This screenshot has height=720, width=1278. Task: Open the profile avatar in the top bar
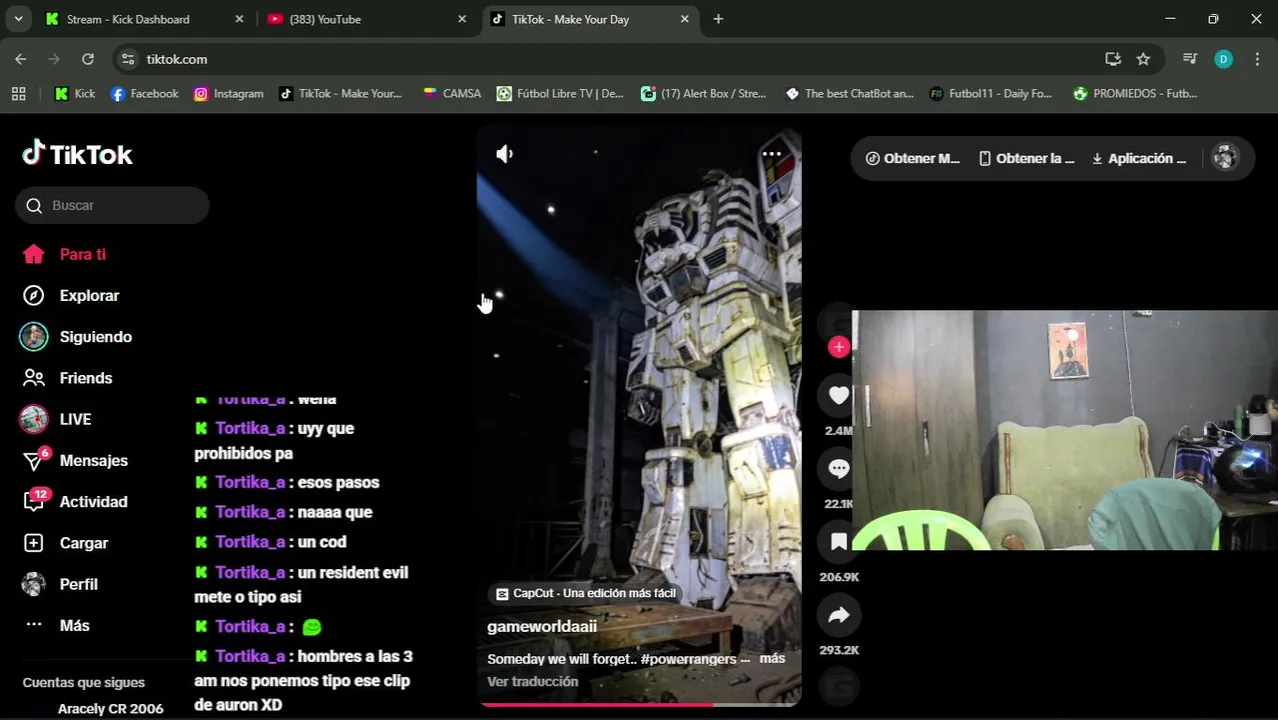pos(1225,157)
